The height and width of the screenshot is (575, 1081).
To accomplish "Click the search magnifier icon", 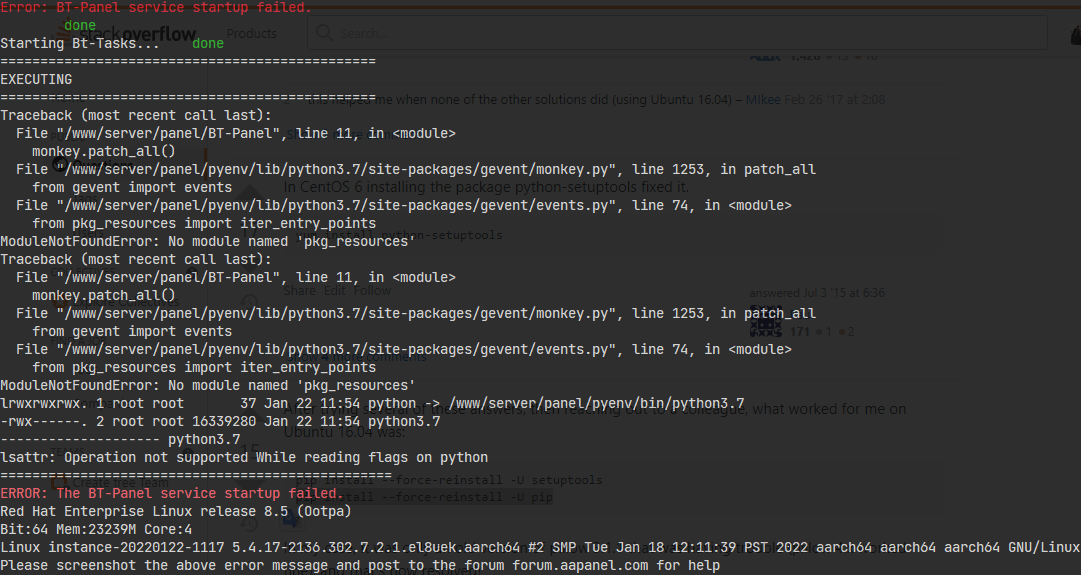I will (325, 34).
